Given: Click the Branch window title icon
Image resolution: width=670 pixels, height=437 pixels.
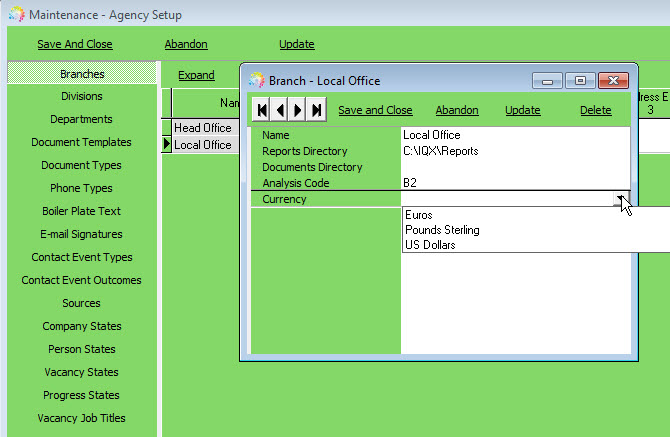Looking at the screenshot, I should [257, 80].
